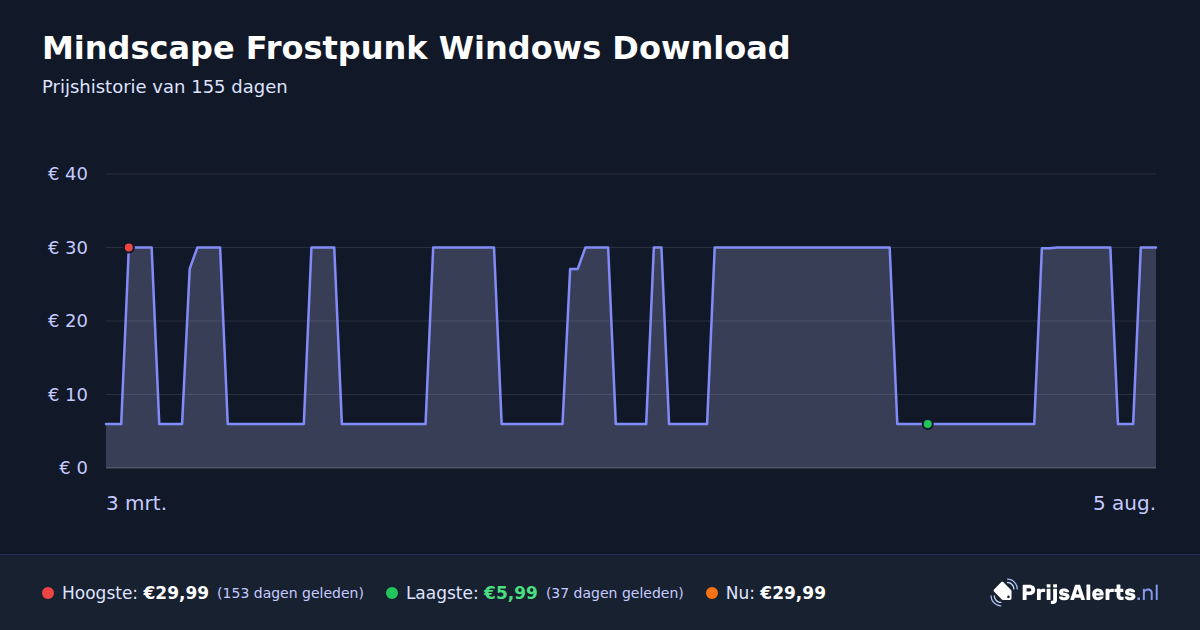The height and width of the screenshot is (630, 1200).
Task: Click the Laagste €5,99 price value
Action: pyautogui.click(x=511, y=593)
